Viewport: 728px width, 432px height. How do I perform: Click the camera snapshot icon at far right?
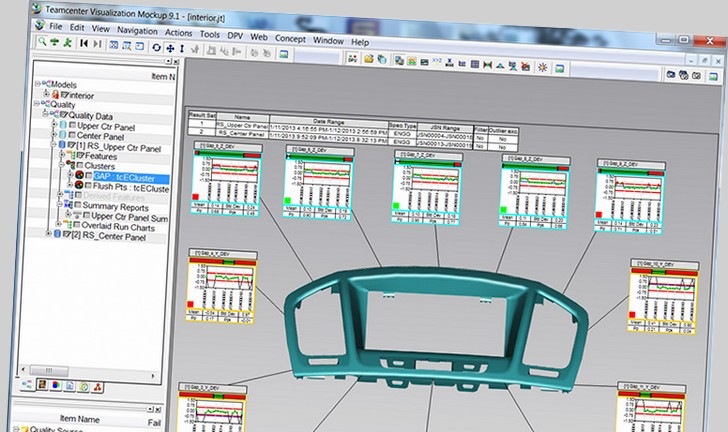(670, 74)
